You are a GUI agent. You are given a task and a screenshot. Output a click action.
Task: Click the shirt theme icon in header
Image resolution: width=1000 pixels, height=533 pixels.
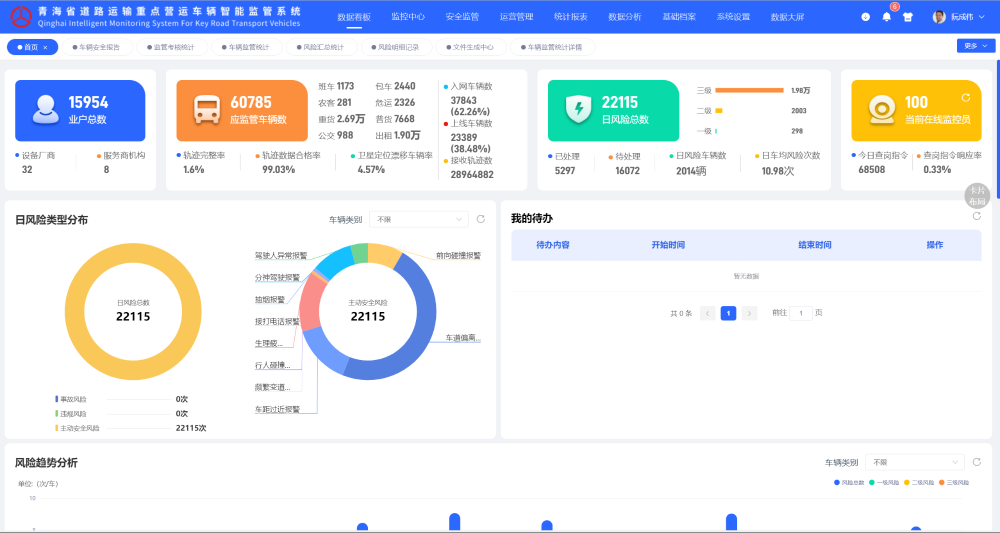coord(907,17)
